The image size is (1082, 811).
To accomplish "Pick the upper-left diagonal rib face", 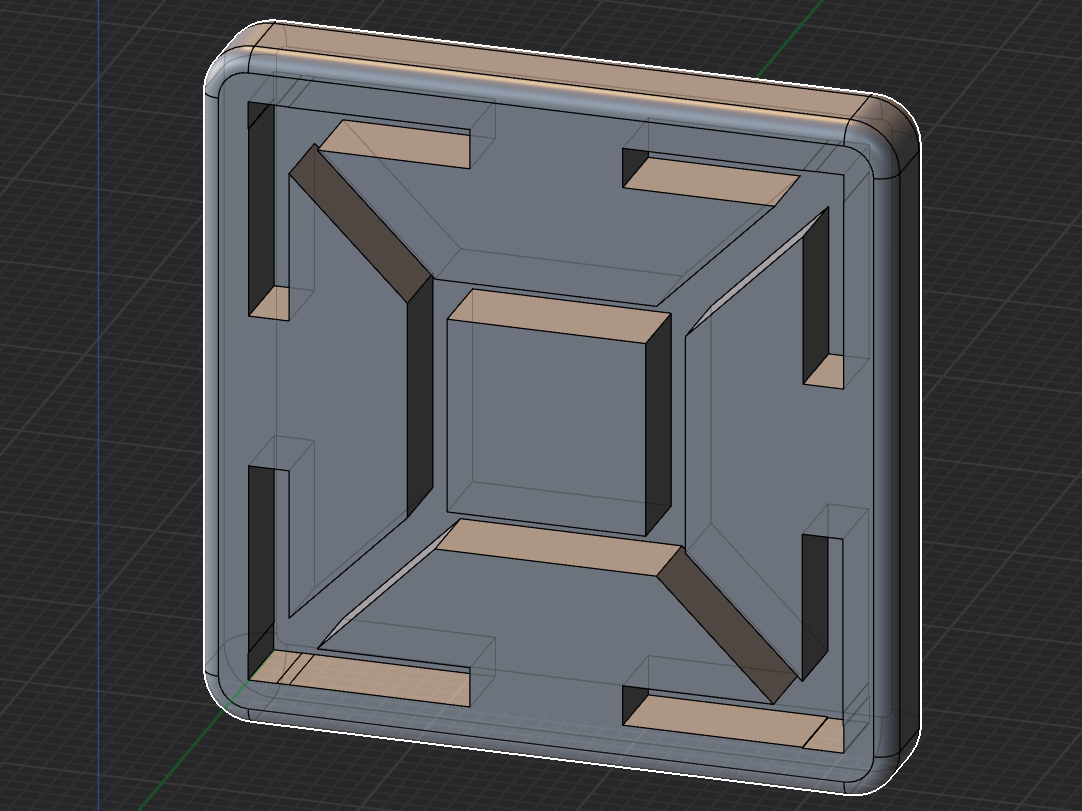I will (x=360, y=223).
